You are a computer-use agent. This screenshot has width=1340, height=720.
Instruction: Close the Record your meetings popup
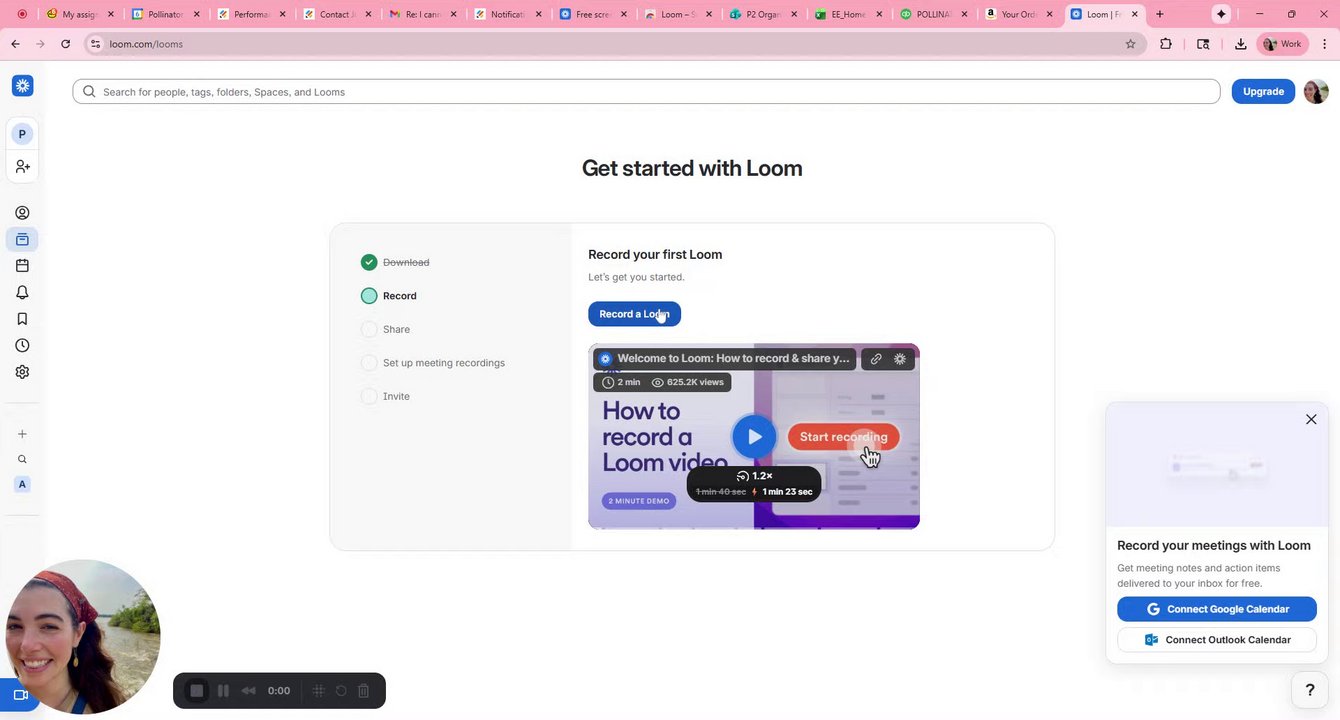[1311, 419]
